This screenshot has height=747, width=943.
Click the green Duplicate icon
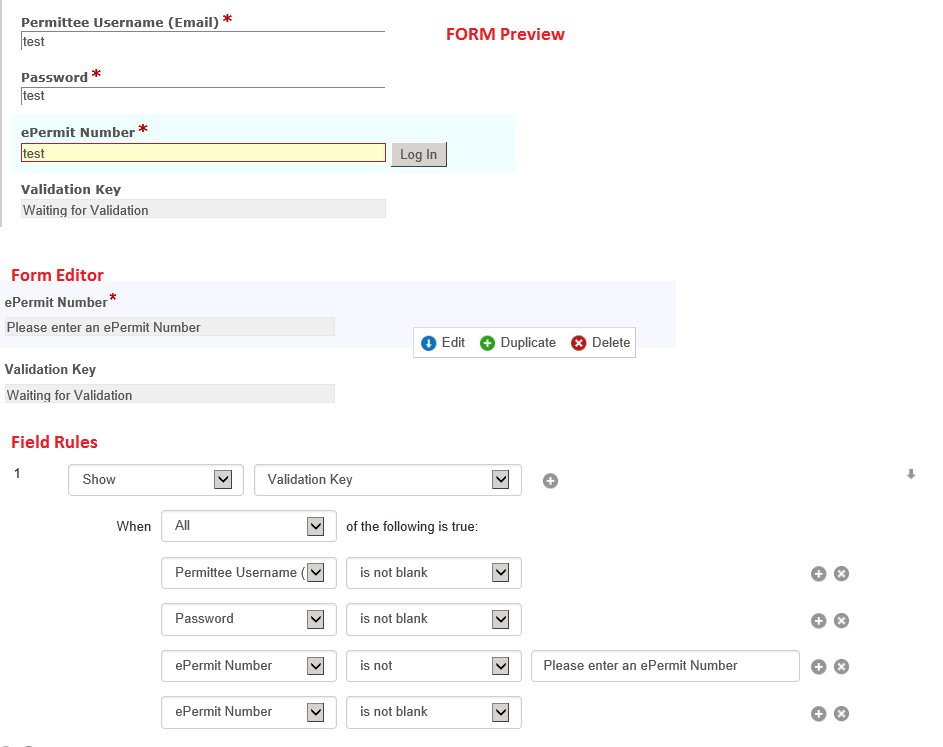[488, 343]
